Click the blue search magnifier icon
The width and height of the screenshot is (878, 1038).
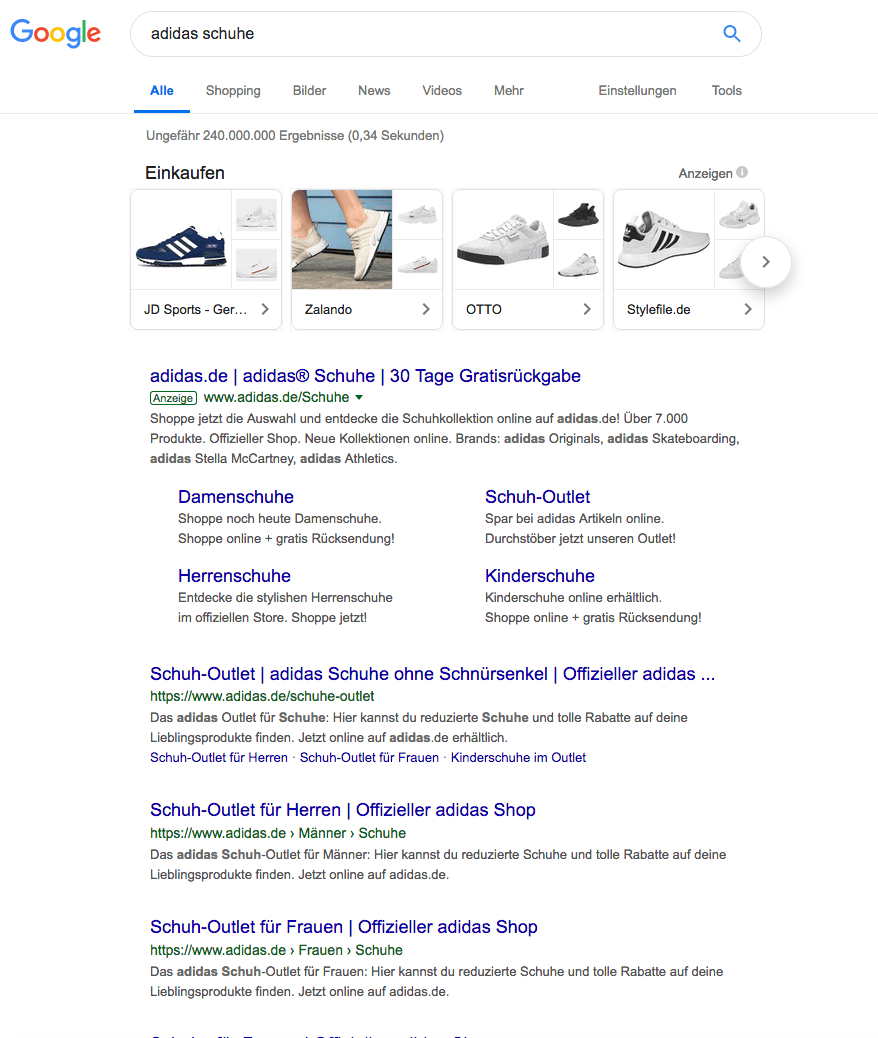732,33
